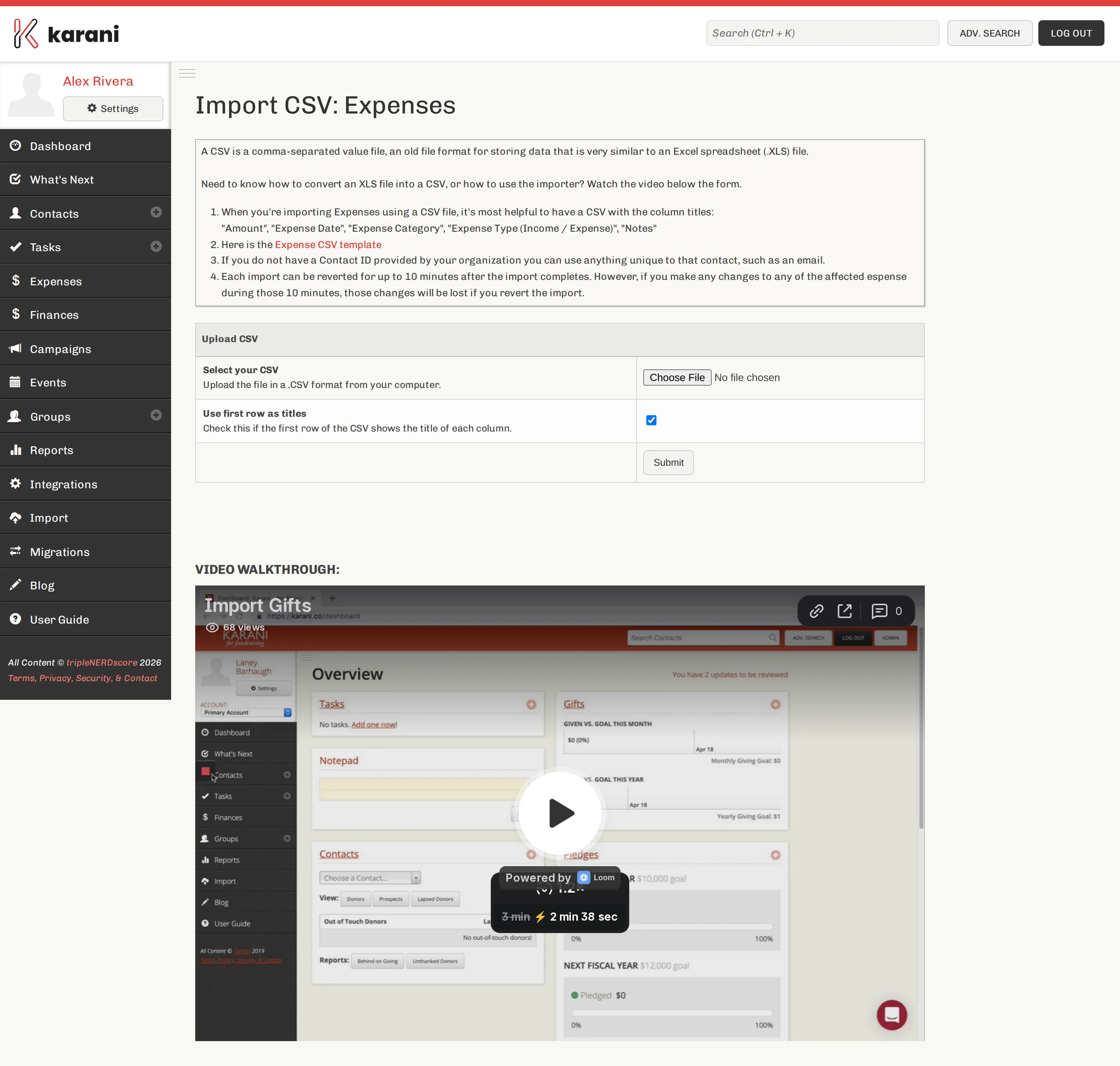Viewport: 1120px width, 1066px height.
Task: Click the Events calendar icon
Action: pos(15,382)
